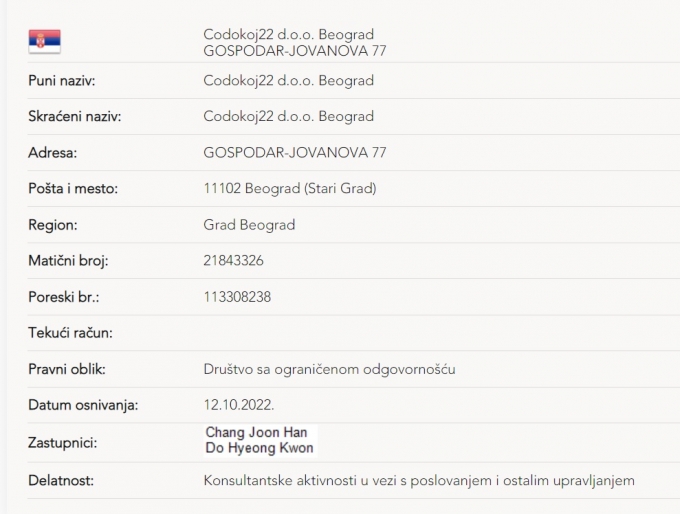Click representative Do Hyeong Kwon
680x514 pixels.
259,448
